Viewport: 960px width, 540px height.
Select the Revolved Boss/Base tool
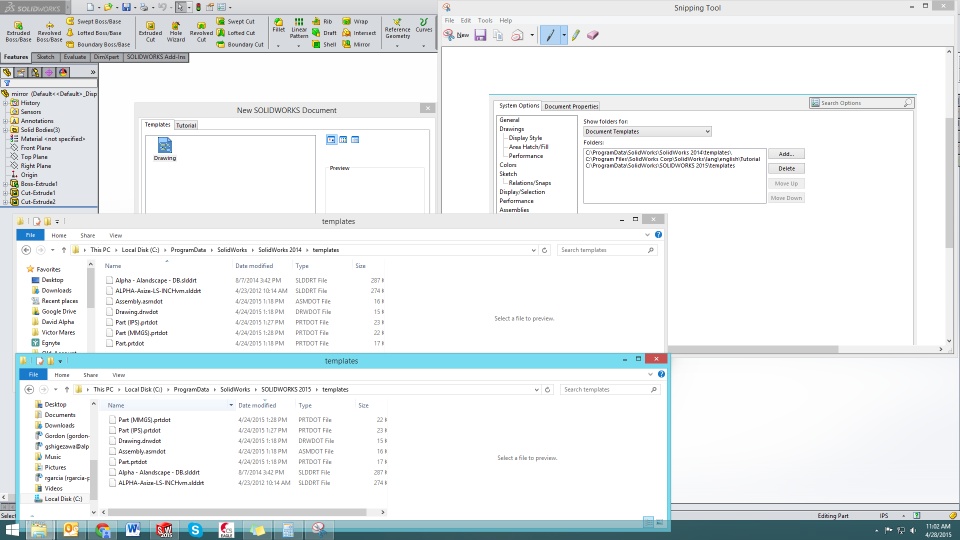(49, 31)
